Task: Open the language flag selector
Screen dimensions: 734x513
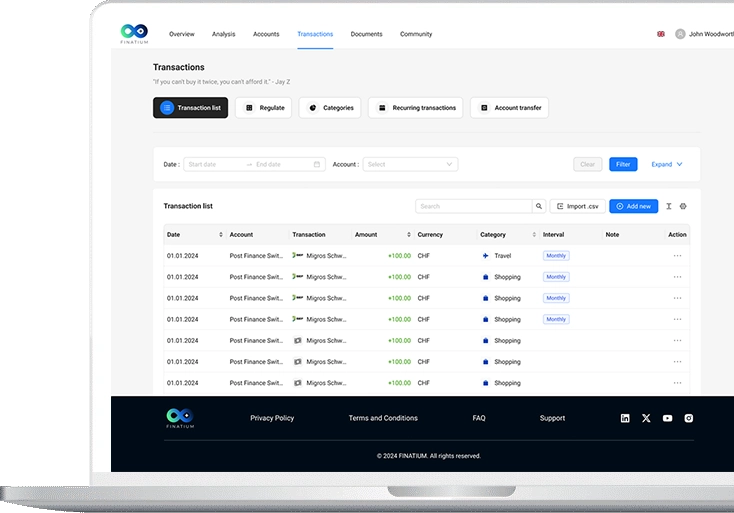Action: [661, 34]
